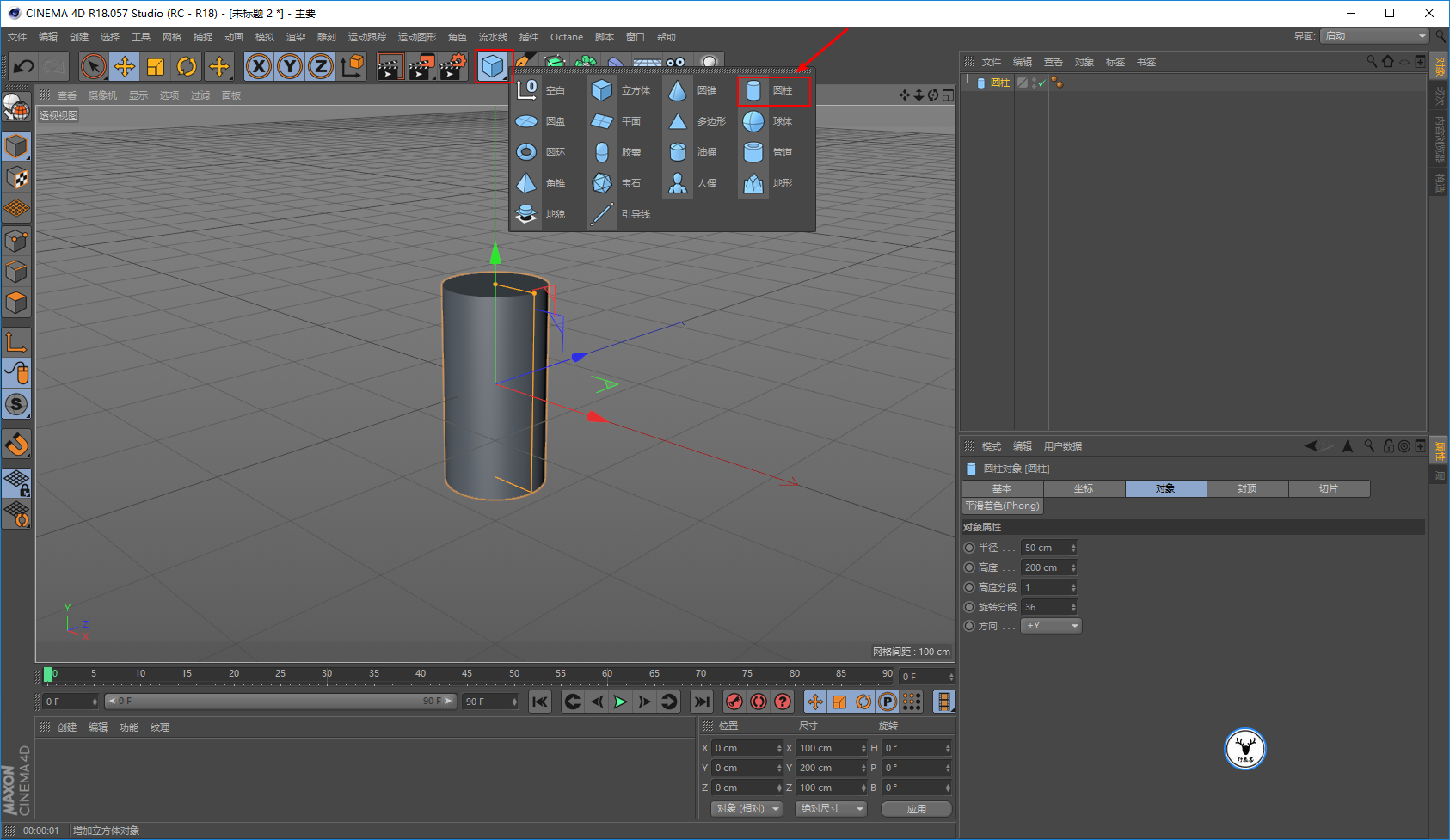Viewport: 1450px width, 840px height.
Task: Toggle X axis lock button
Action: (259, 66)
